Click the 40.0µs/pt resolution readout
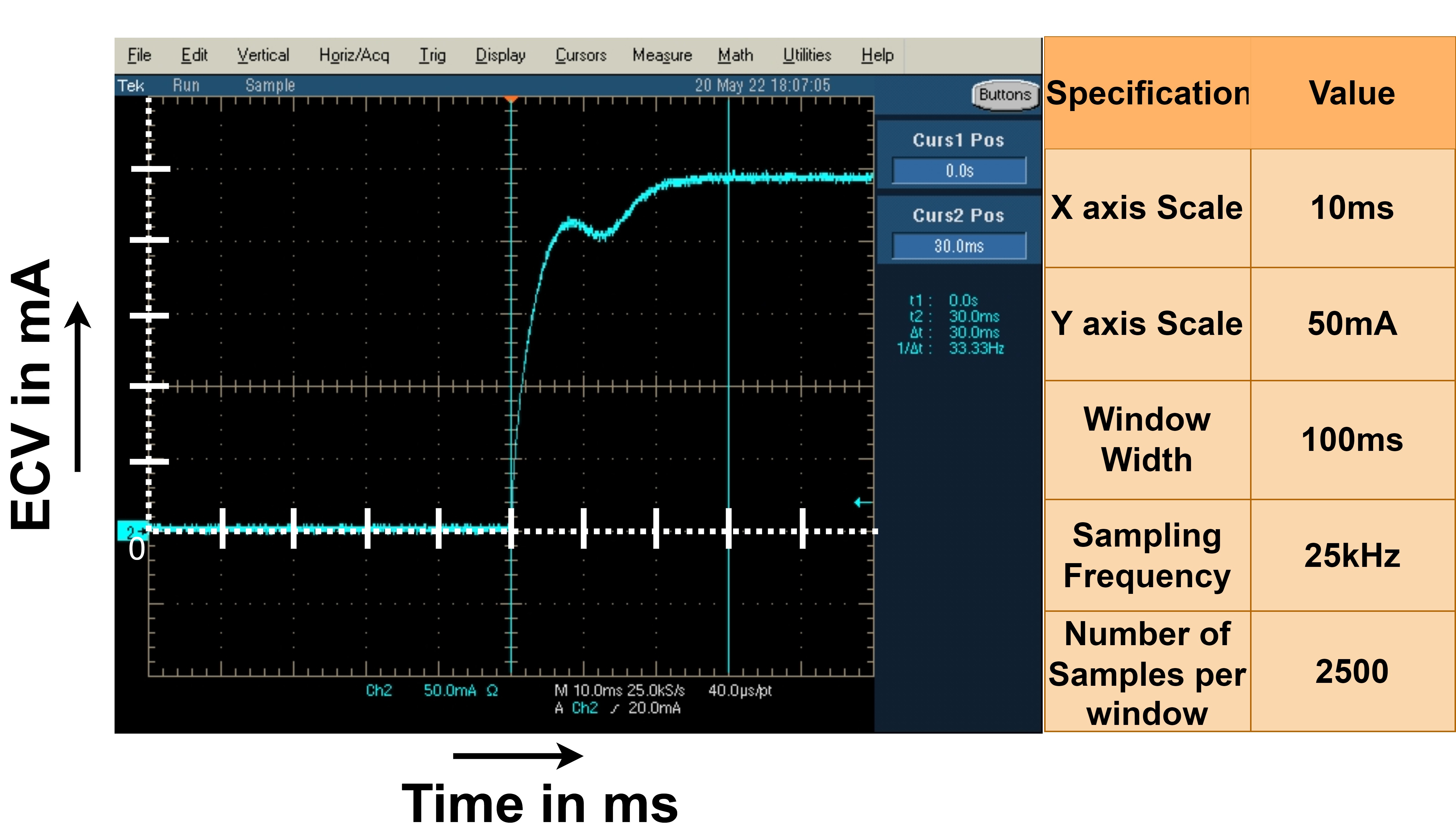 [740, 690]
